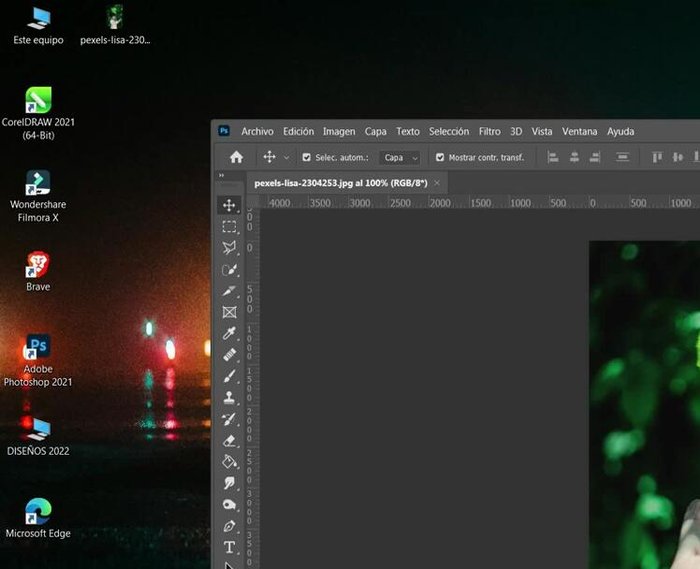Select the Clone Stamp tool

pos(229,398)
